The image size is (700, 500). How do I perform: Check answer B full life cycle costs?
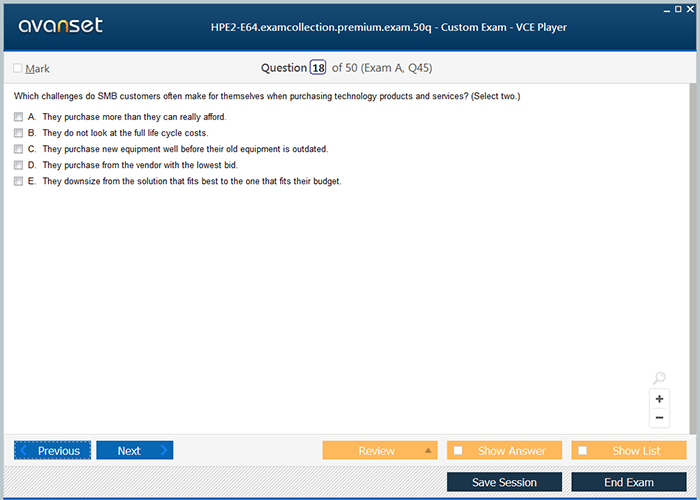coord(18,133)
